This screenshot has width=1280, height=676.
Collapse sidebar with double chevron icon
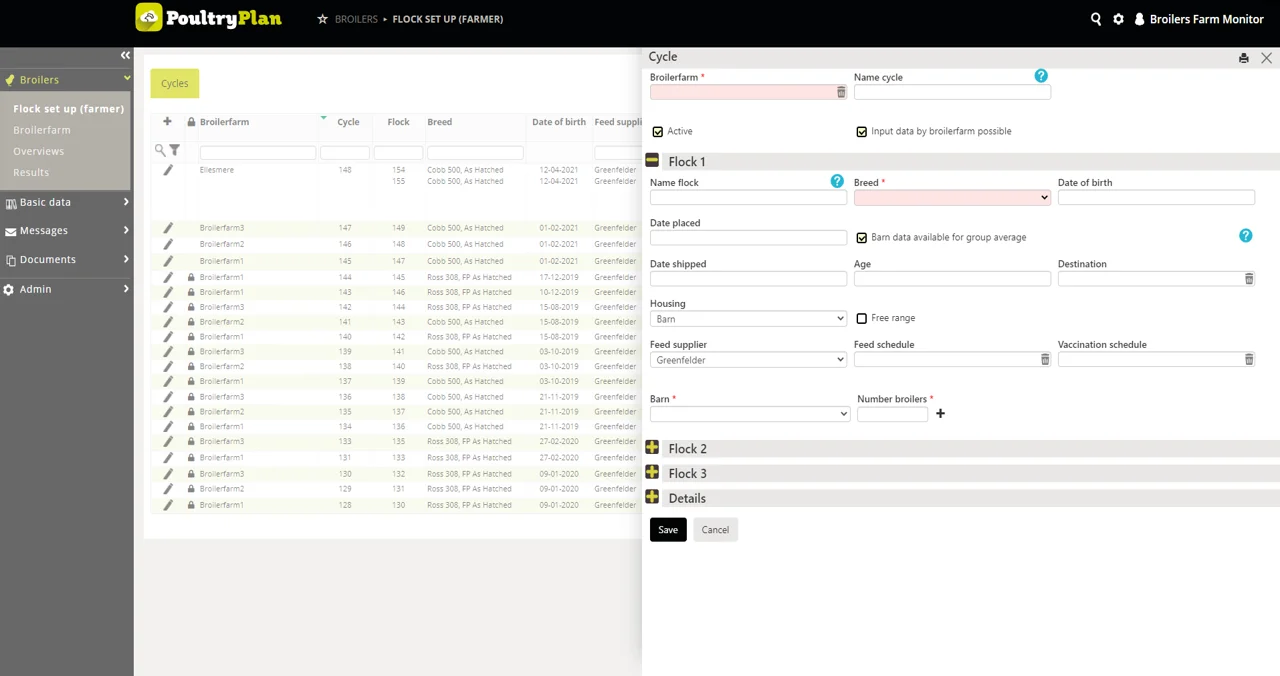coord(125,56)
